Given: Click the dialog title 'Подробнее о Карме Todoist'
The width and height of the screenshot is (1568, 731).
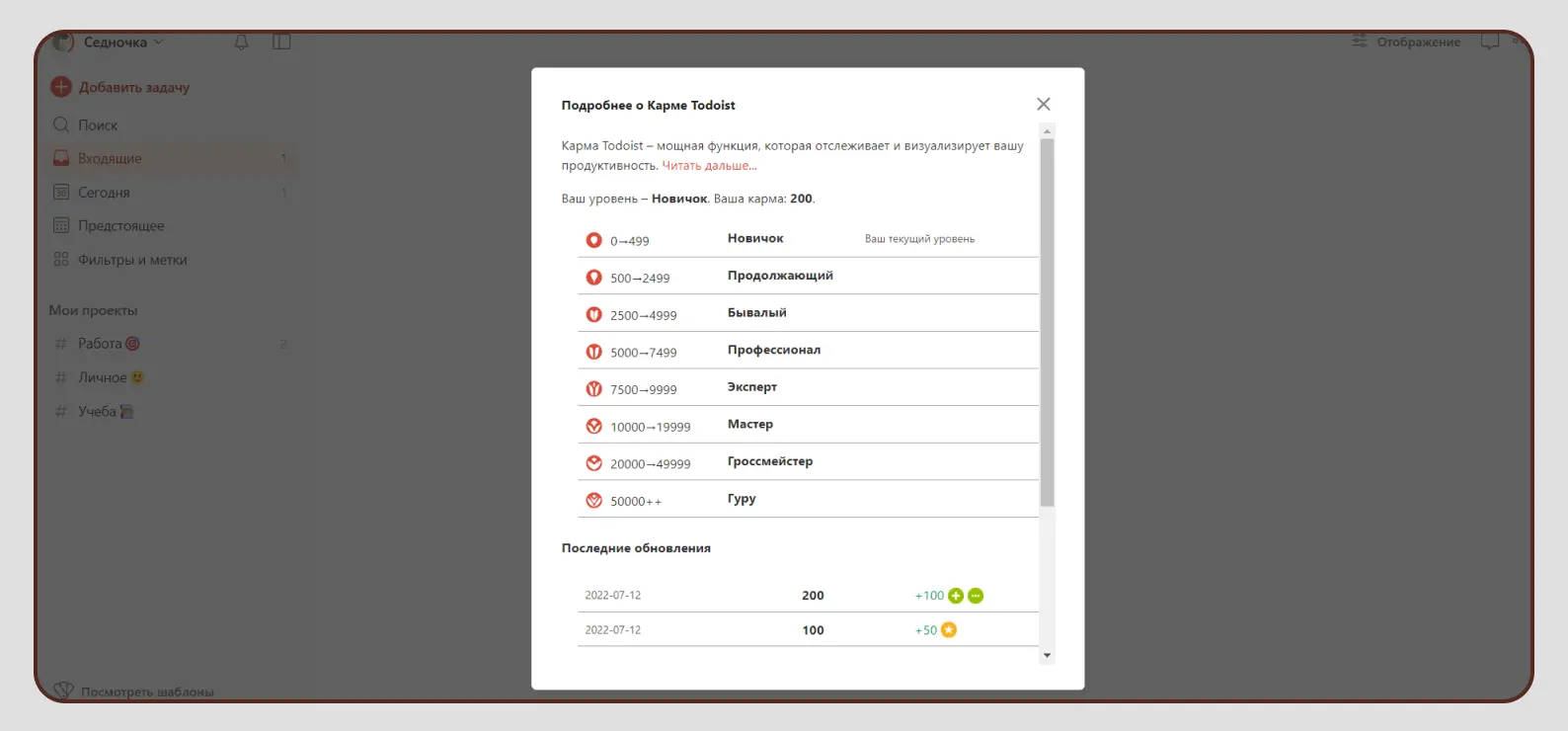Looking at the screenshot, I should click(648, 105).
